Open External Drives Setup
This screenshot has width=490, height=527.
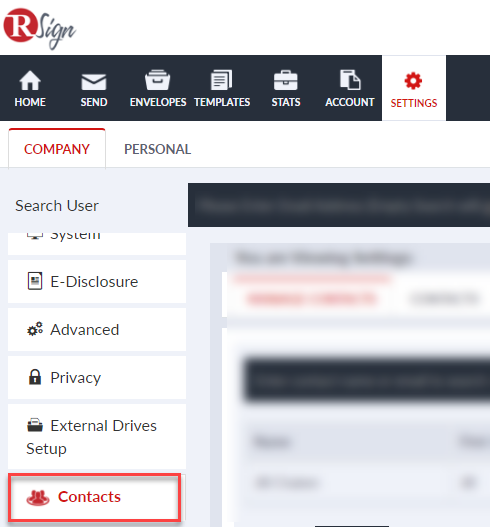[x=97, y=437]
